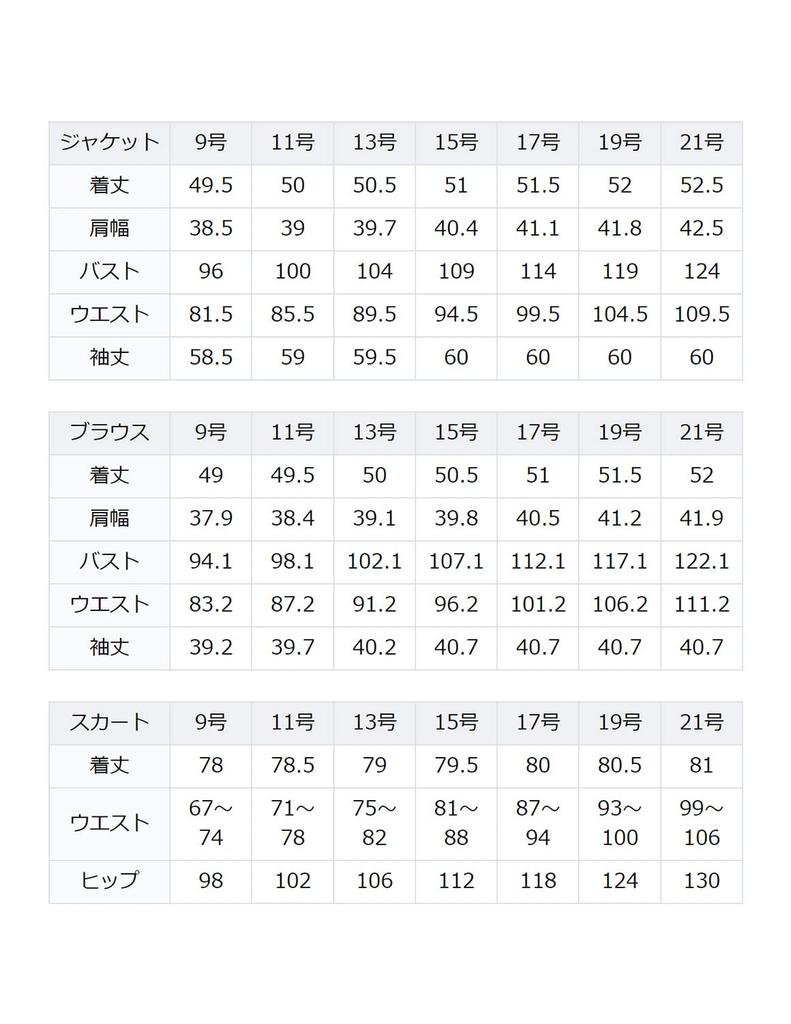Select the jacket shoulder width value 41.8

click(x=620, y=228)
